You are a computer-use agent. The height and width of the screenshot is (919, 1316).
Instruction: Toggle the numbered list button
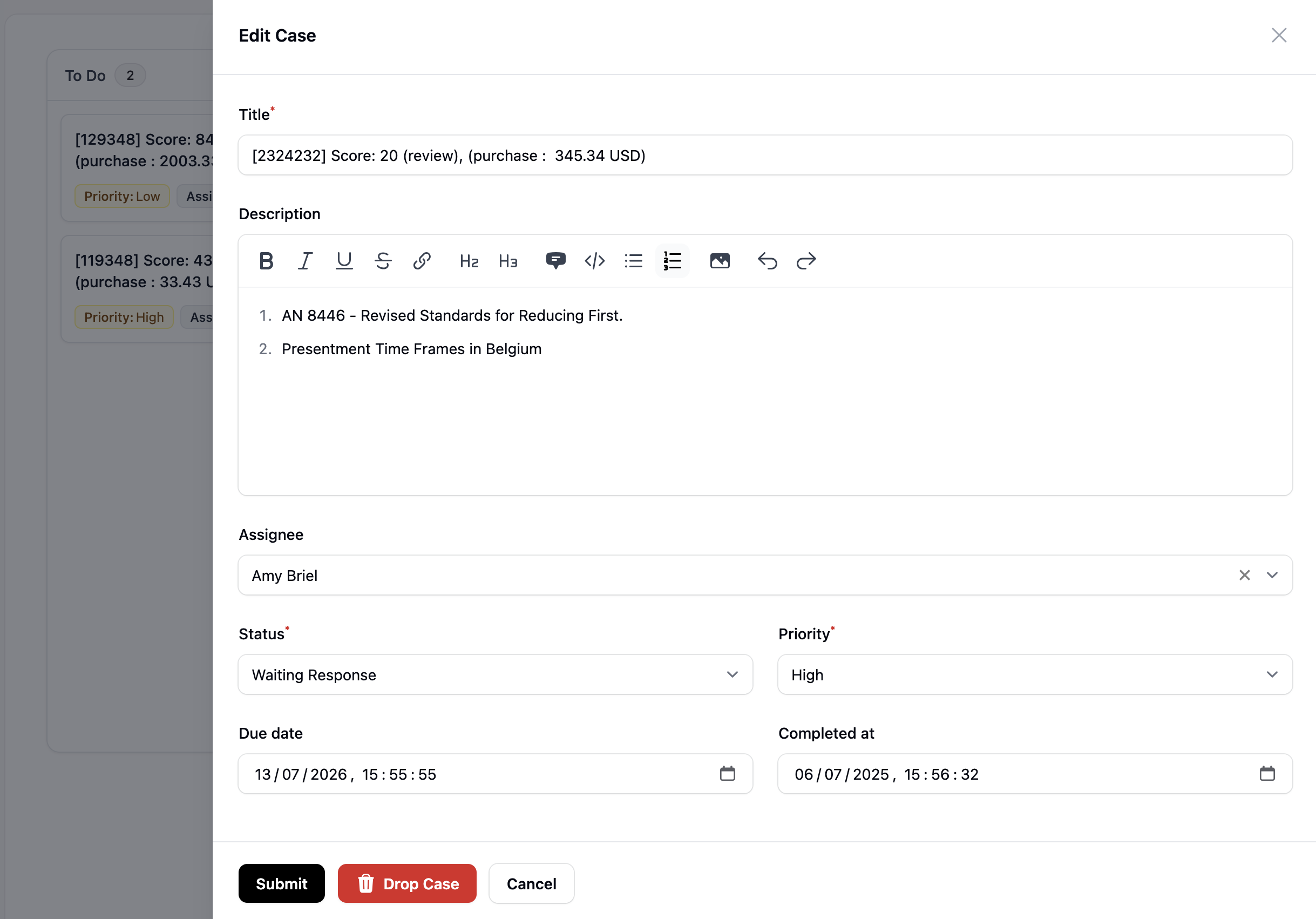[673, 261]
